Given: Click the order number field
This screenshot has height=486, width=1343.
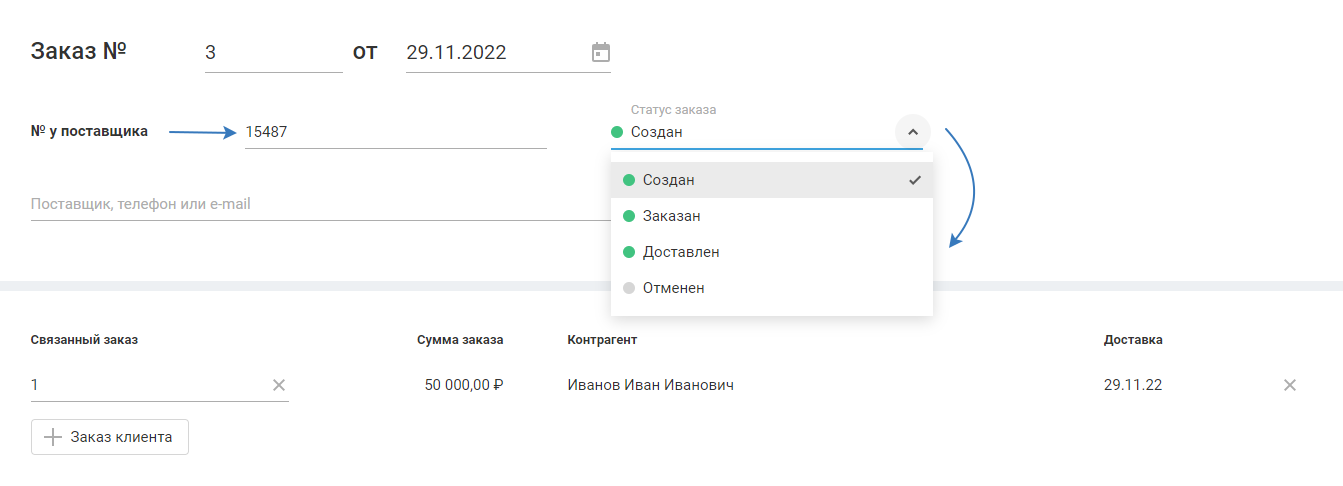Looking at the screenshot, I should [272, 53].
